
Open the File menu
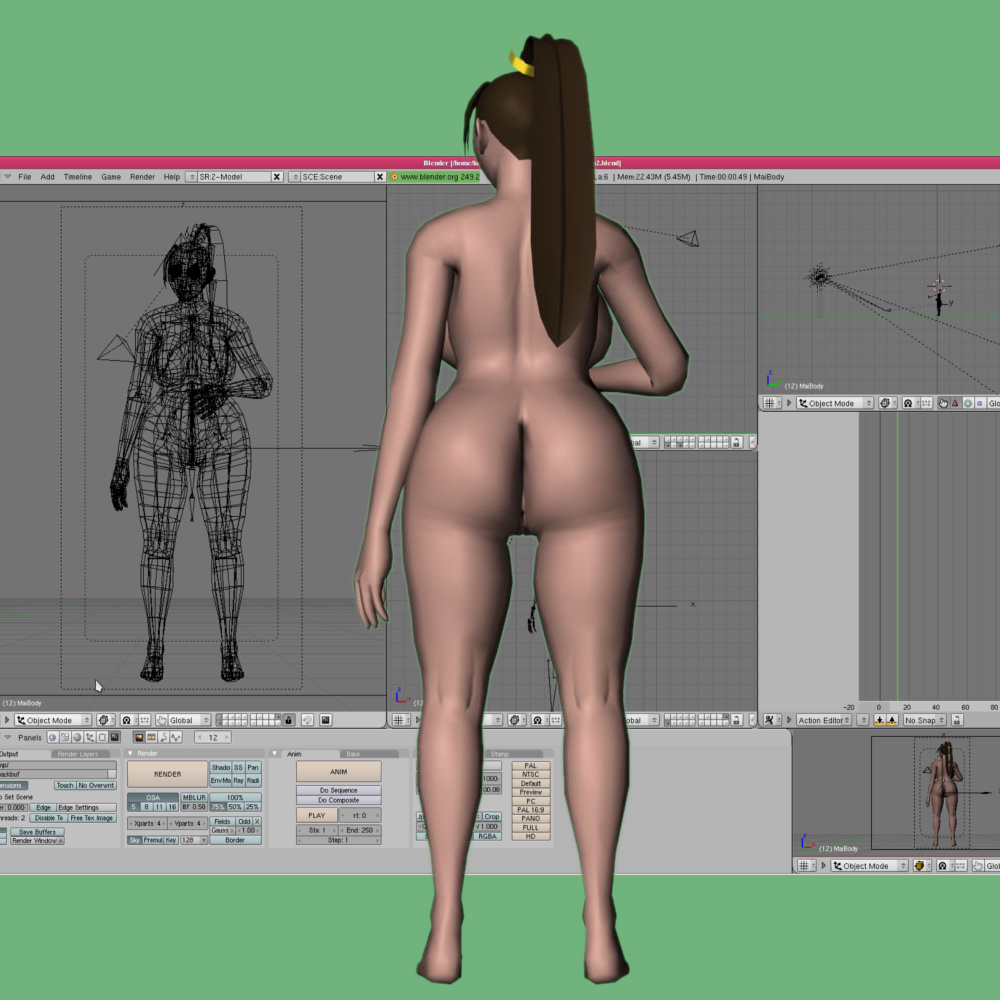click(x=24, y=177)
